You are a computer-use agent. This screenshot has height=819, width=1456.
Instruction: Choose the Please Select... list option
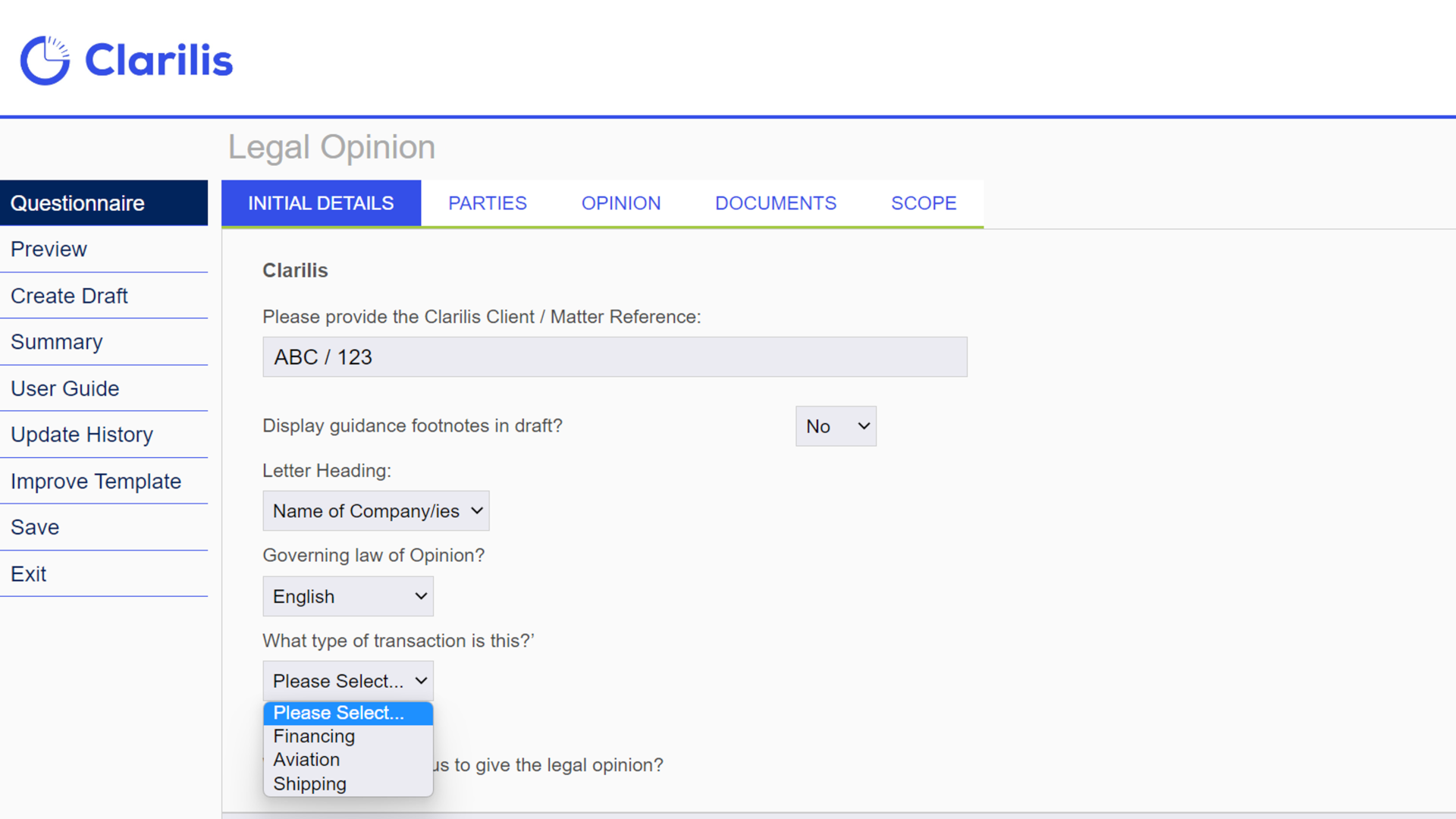coord(348,713)
